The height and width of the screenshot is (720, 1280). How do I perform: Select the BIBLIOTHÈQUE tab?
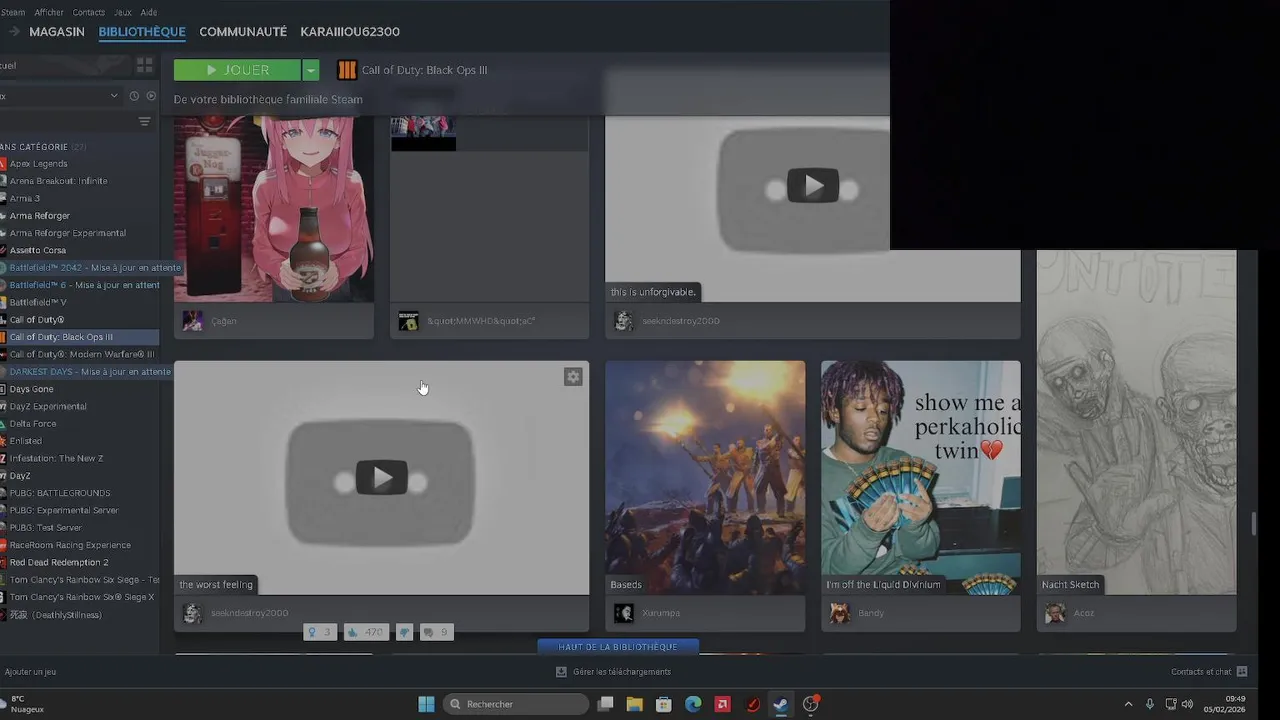[142, 32]
